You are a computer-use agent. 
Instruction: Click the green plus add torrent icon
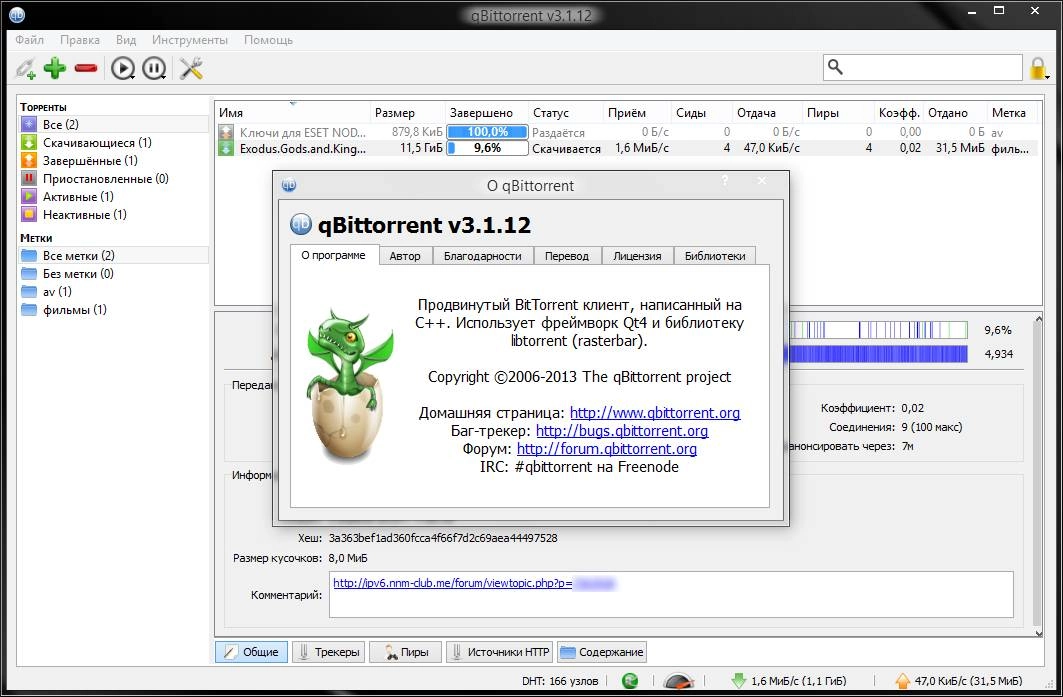click(x=55, y=68)
